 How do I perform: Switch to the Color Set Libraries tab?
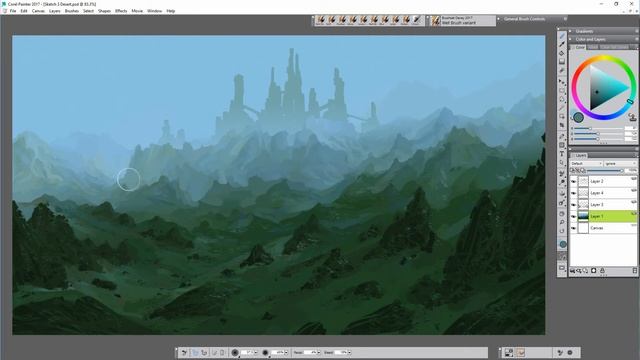click(x=614, y=47)
